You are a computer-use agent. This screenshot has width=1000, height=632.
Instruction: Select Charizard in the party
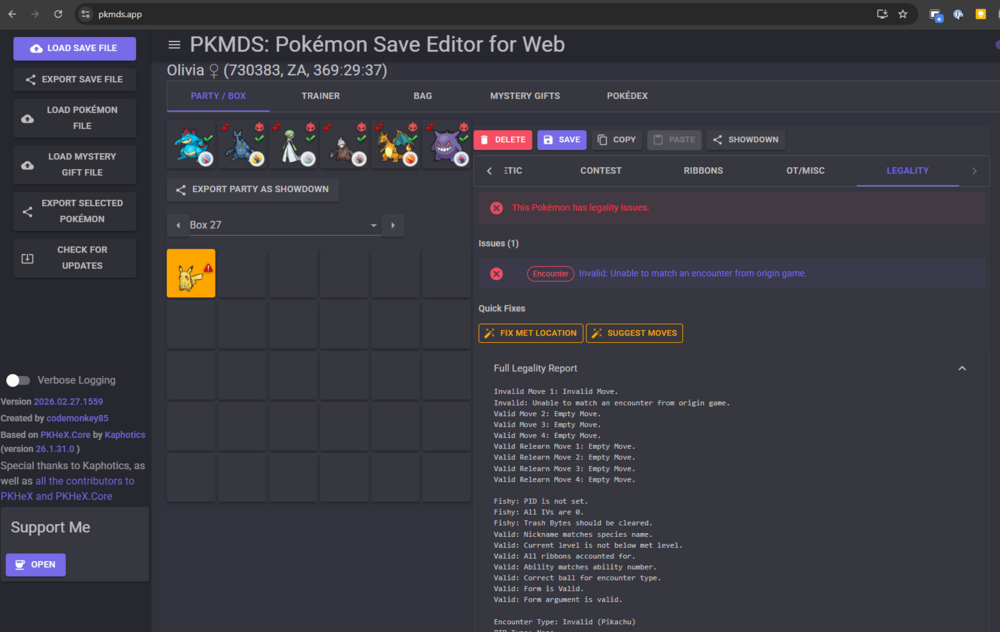[x=394, y=145]
